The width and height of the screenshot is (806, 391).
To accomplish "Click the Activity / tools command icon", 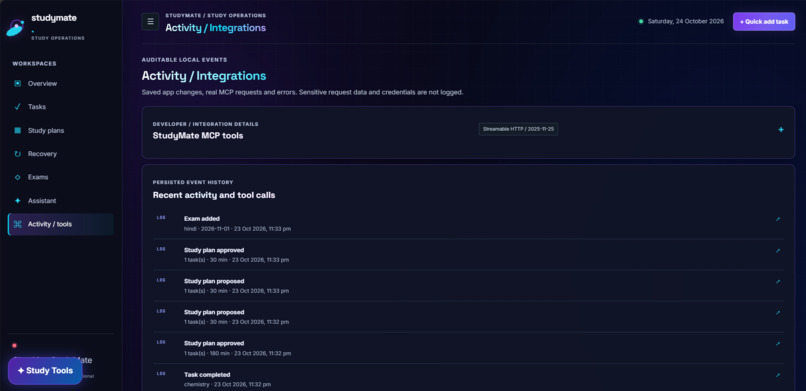I will (x=17, y=224).
